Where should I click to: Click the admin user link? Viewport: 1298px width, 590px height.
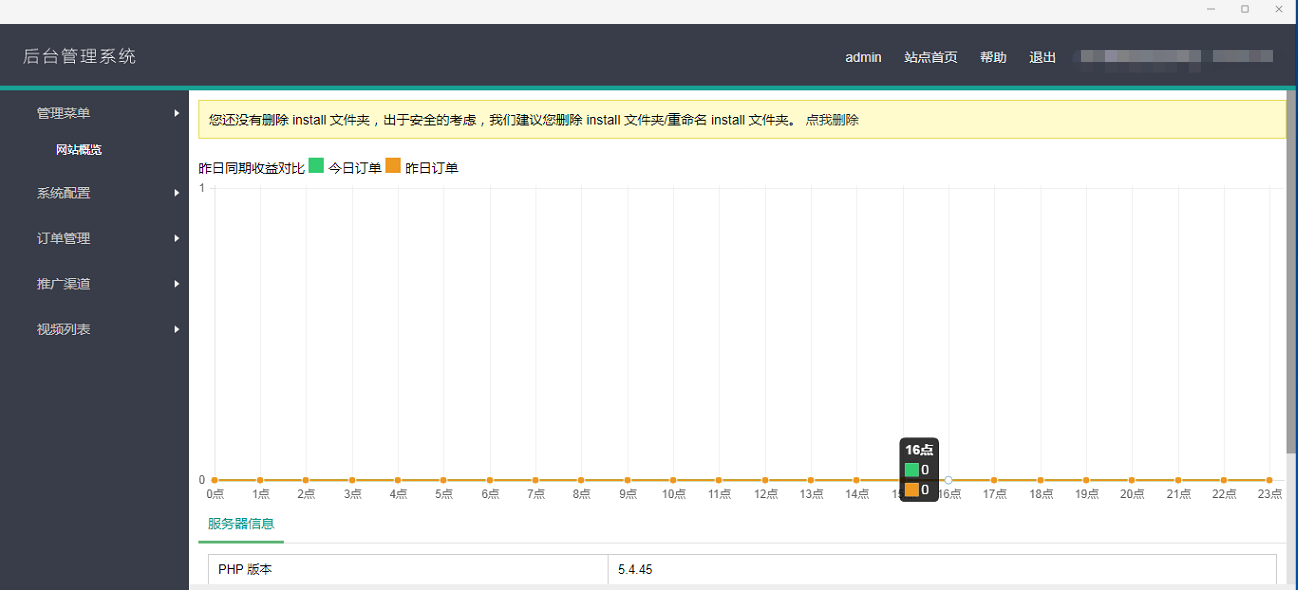(863, 57)
